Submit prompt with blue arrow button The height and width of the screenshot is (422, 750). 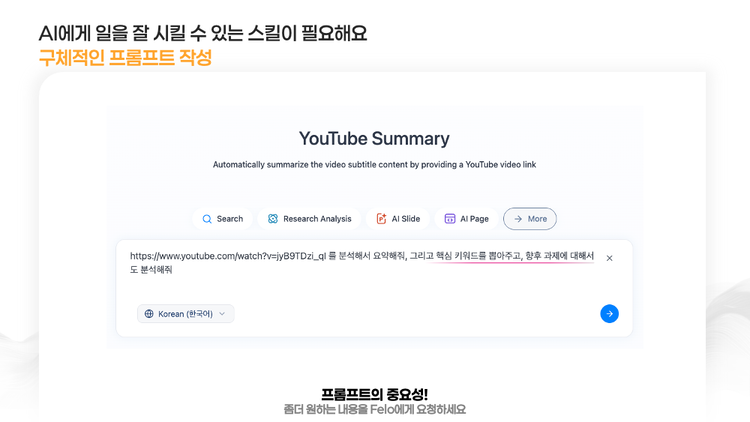pyautogui.click(x=609, y=314)
